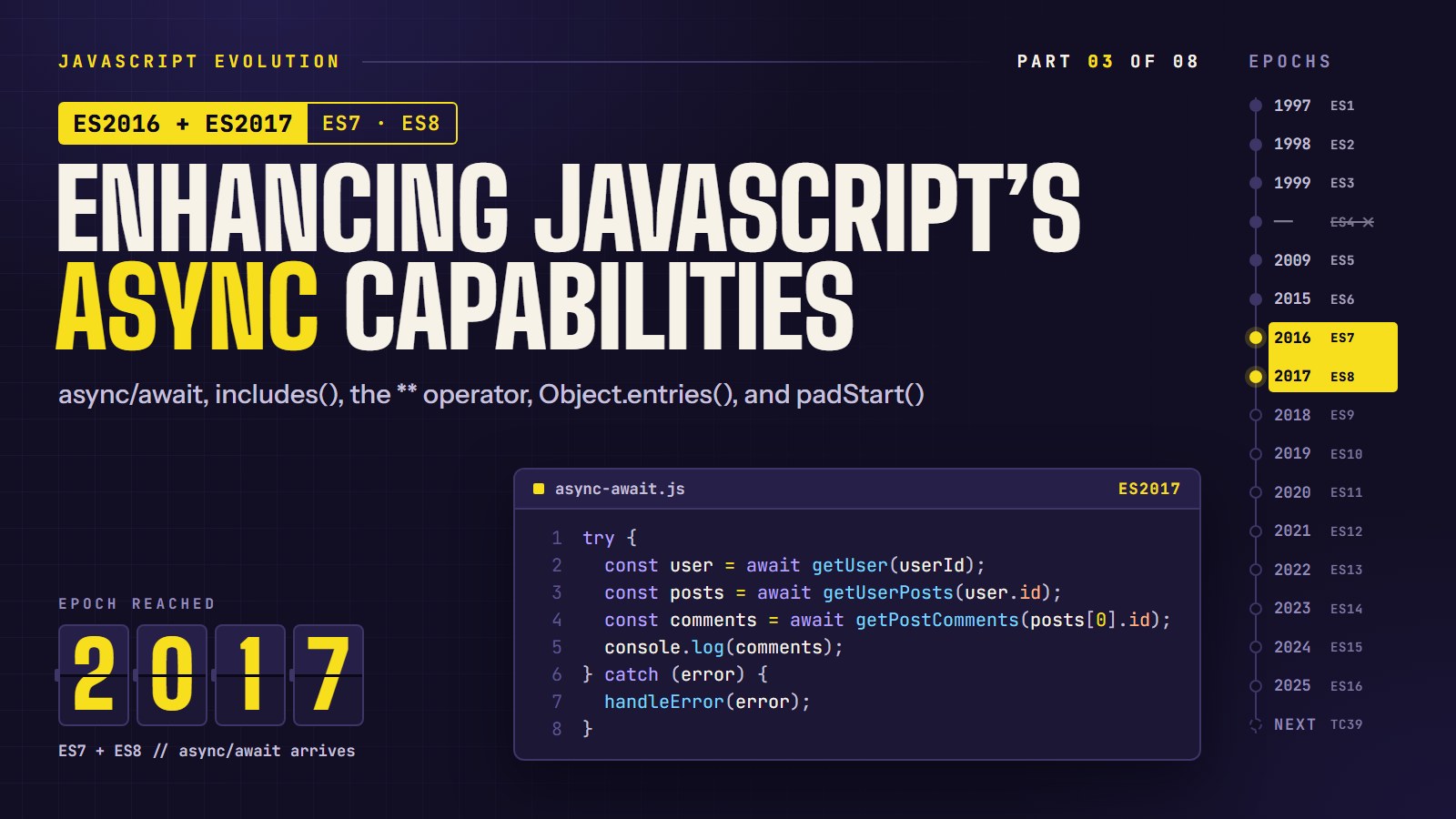Click the subtitle listing async/await and includes()

coord(491,395)
